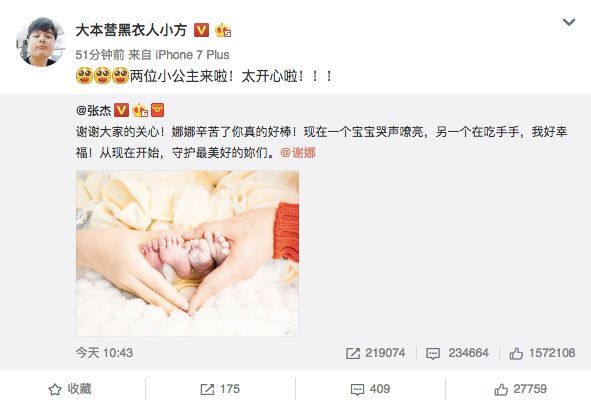Open original post time 今天 10:43
The height and width of the screenshot is (408, 591).
pyautogui.click(x=104, y=353)
